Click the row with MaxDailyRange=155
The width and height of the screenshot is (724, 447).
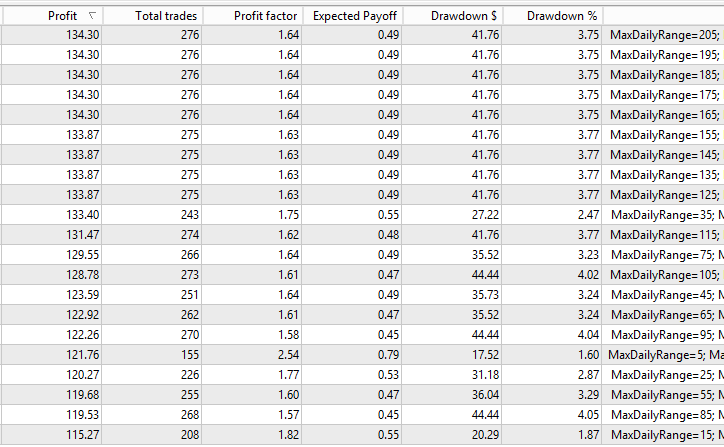(362, 135)
